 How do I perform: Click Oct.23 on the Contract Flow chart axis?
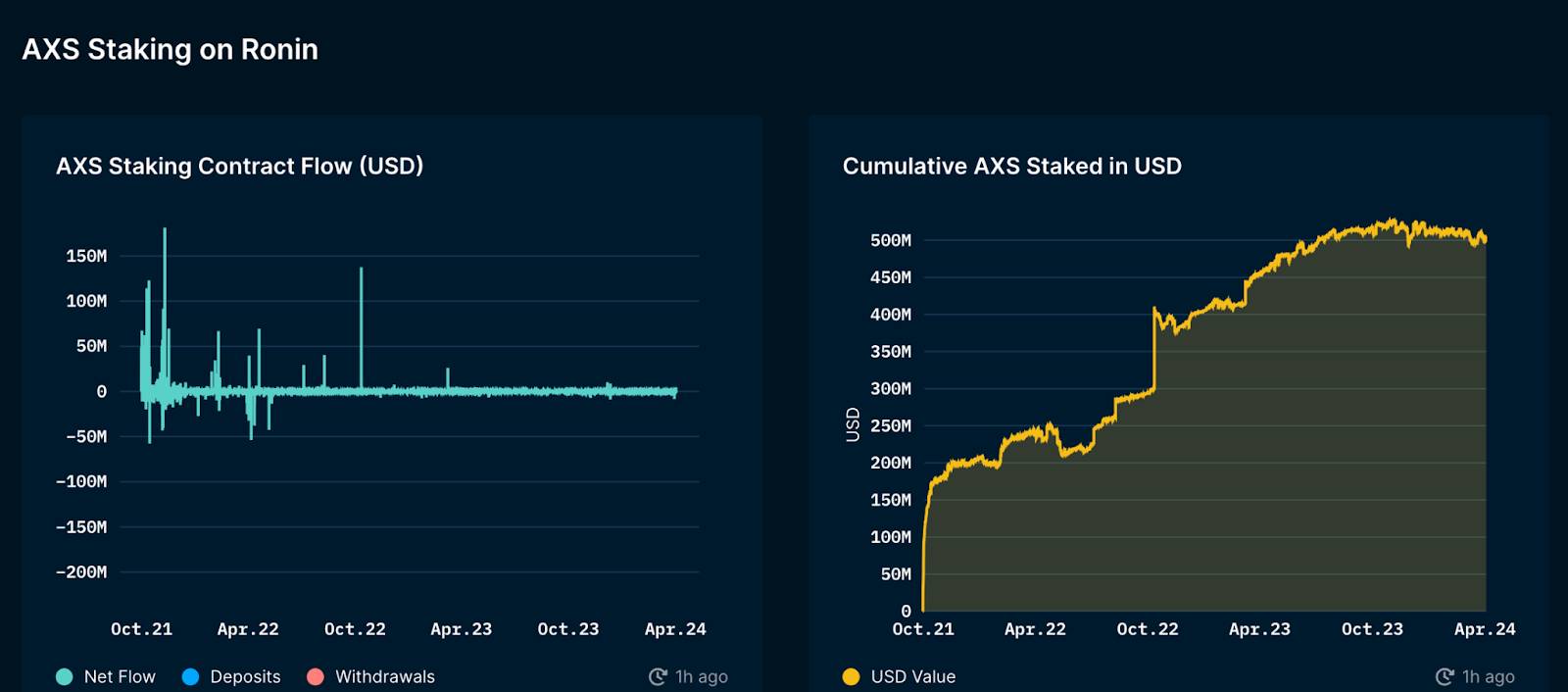coord(568,629)
